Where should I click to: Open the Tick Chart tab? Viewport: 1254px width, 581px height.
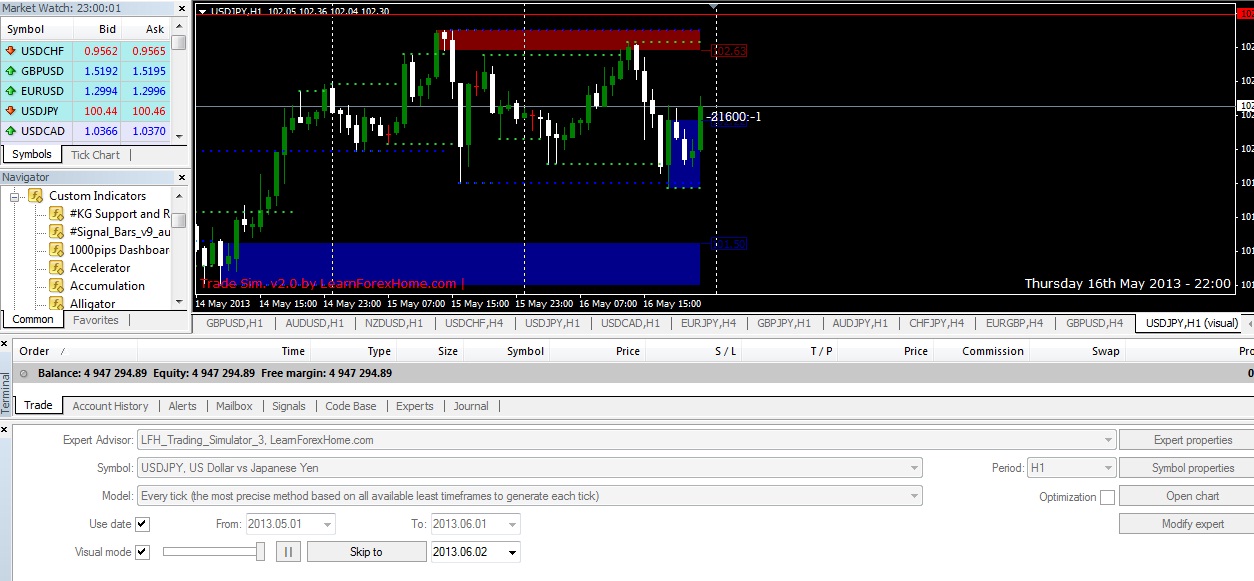tap(95, 155)
